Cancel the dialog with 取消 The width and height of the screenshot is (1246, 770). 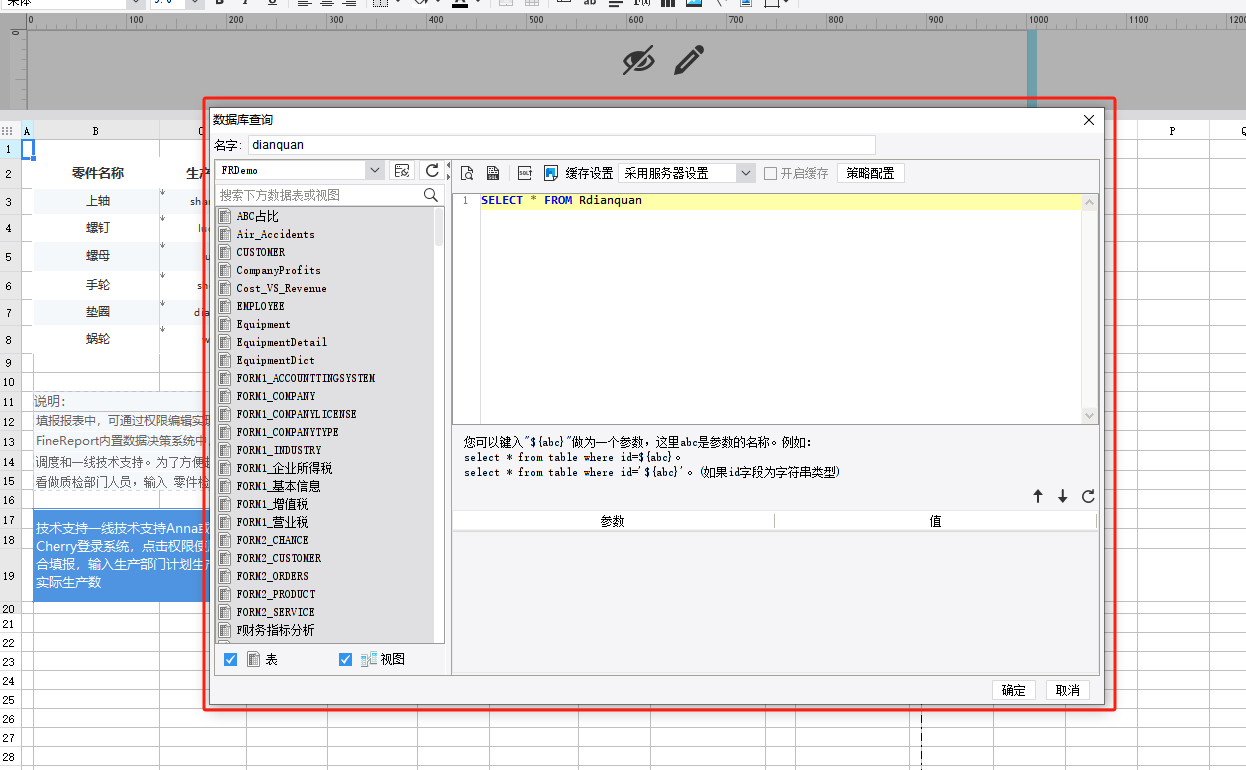click(1068, 690)
